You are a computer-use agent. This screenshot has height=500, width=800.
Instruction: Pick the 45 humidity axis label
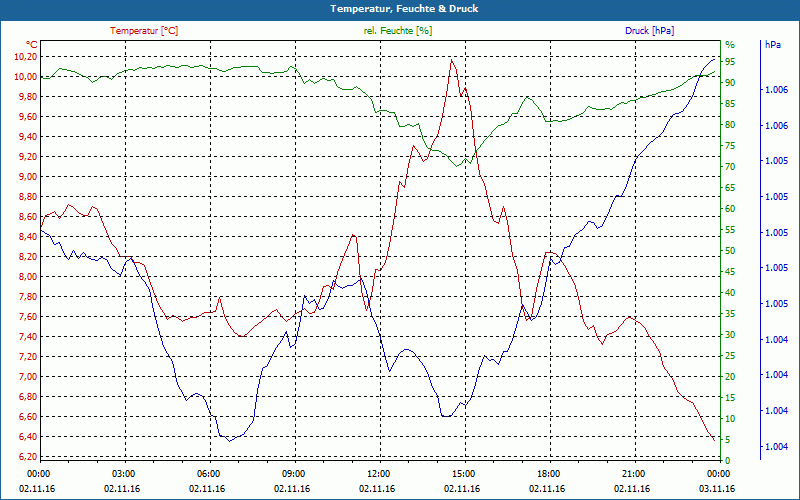(x=730, y=272)
